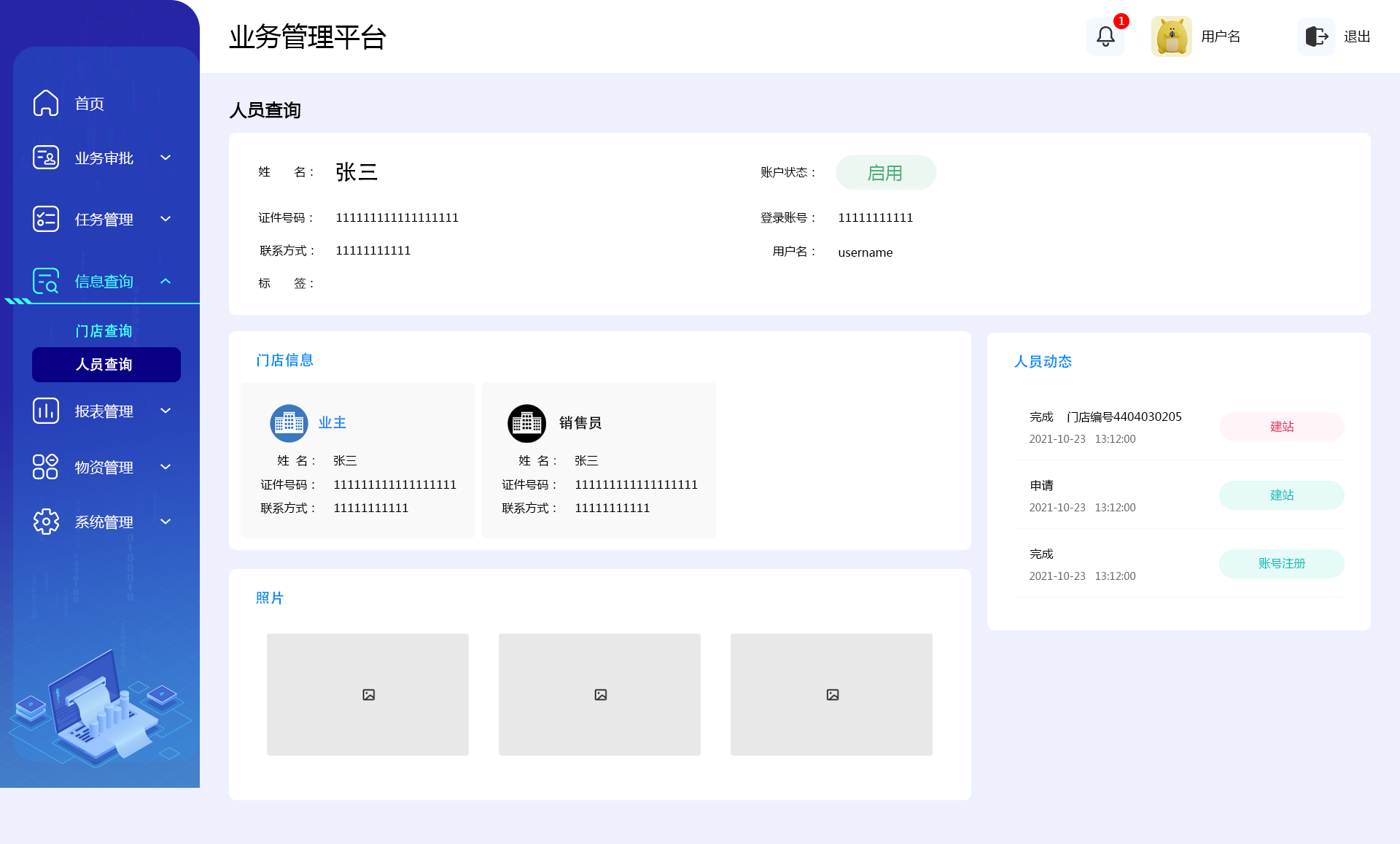The height and width of the screenshot is (844, 1400).
Task: Click the logout door icon
Action: click(x=1316, y=36)
